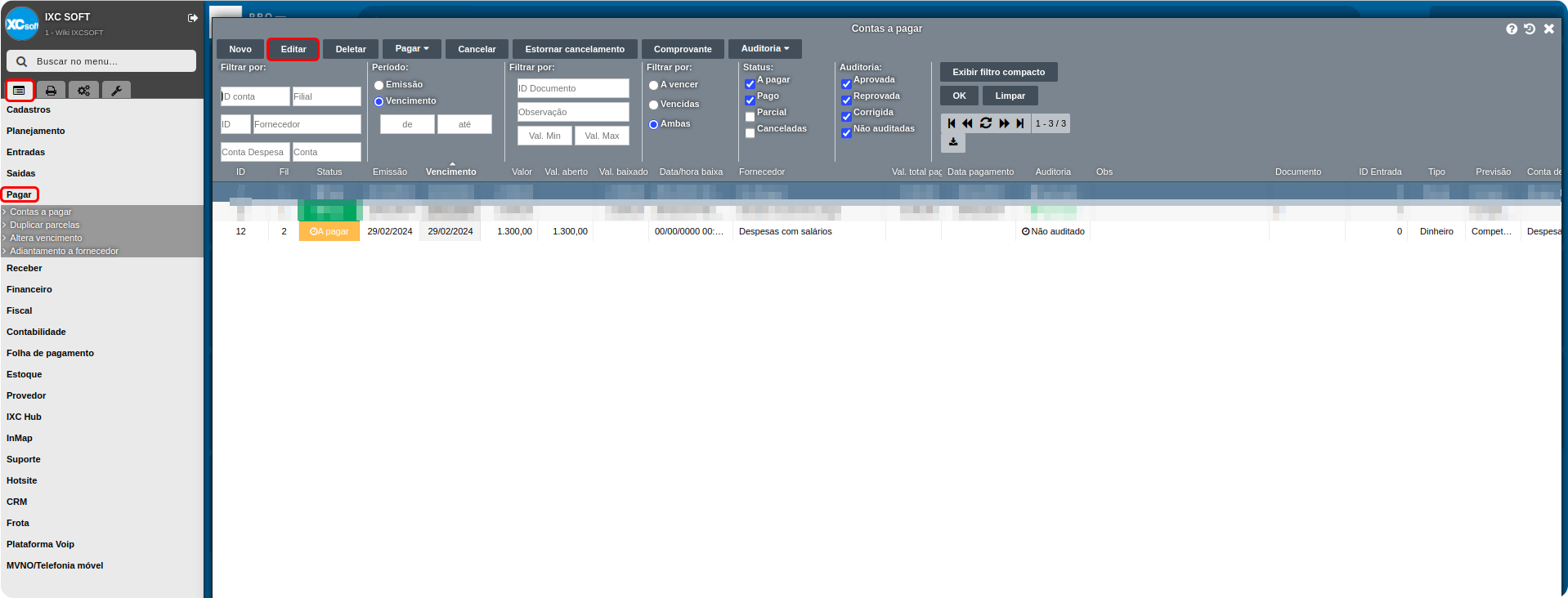Open the Fiscal menu
Viewport: 1568px width, 598px height.
(x=20, y=310)
